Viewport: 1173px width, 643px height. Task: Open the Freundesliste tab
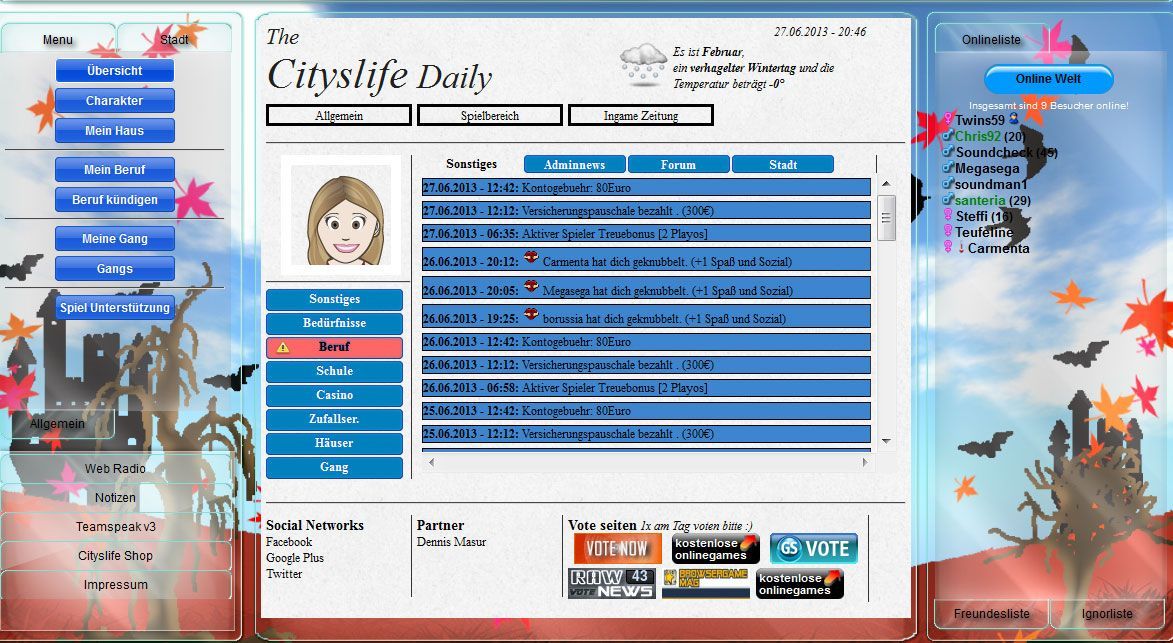coord(991,614)
